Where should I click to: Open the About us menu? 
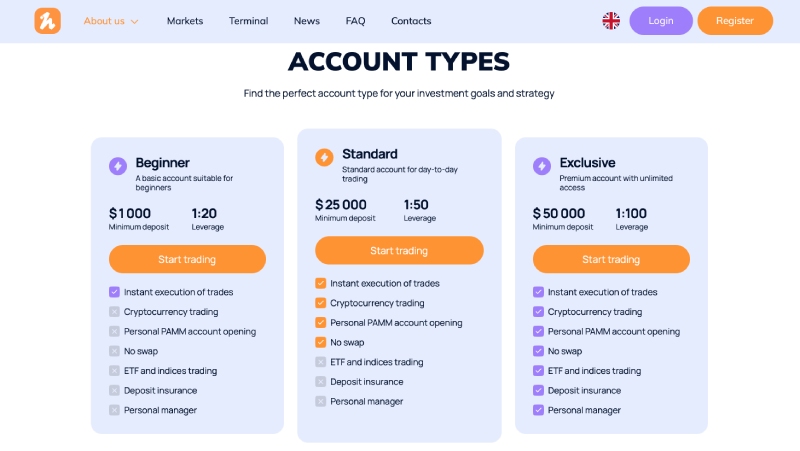click(x=104, y=21)
